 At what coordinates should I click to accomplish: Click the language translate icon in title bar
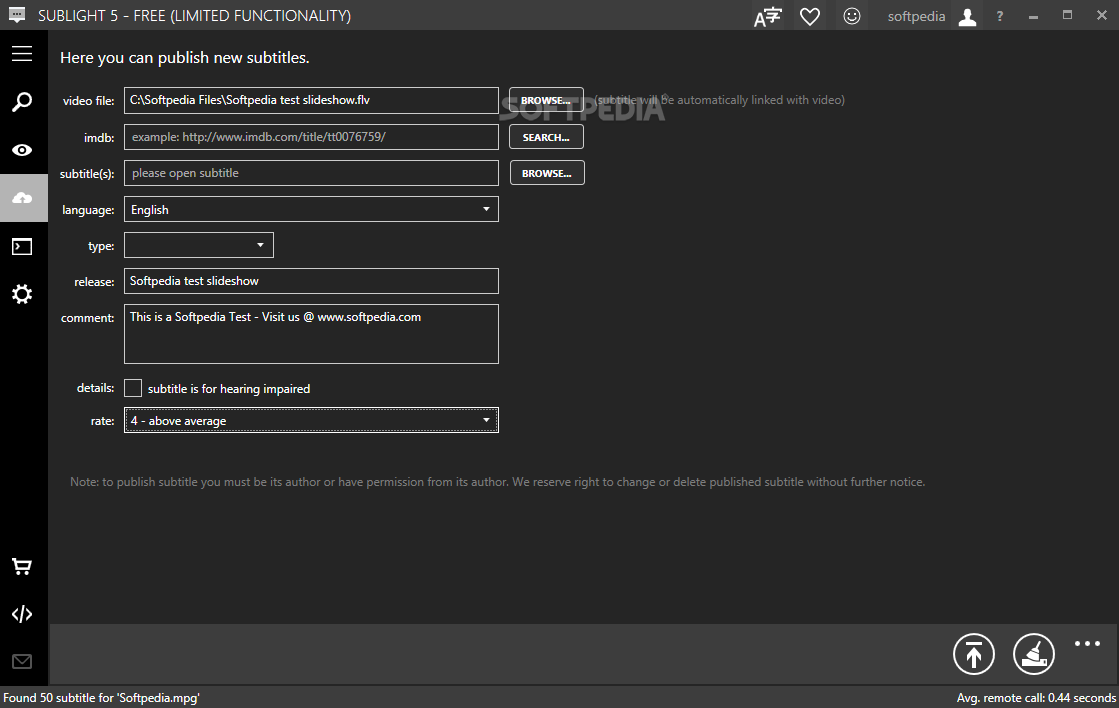pyautogui.click(x=768, y=16)
